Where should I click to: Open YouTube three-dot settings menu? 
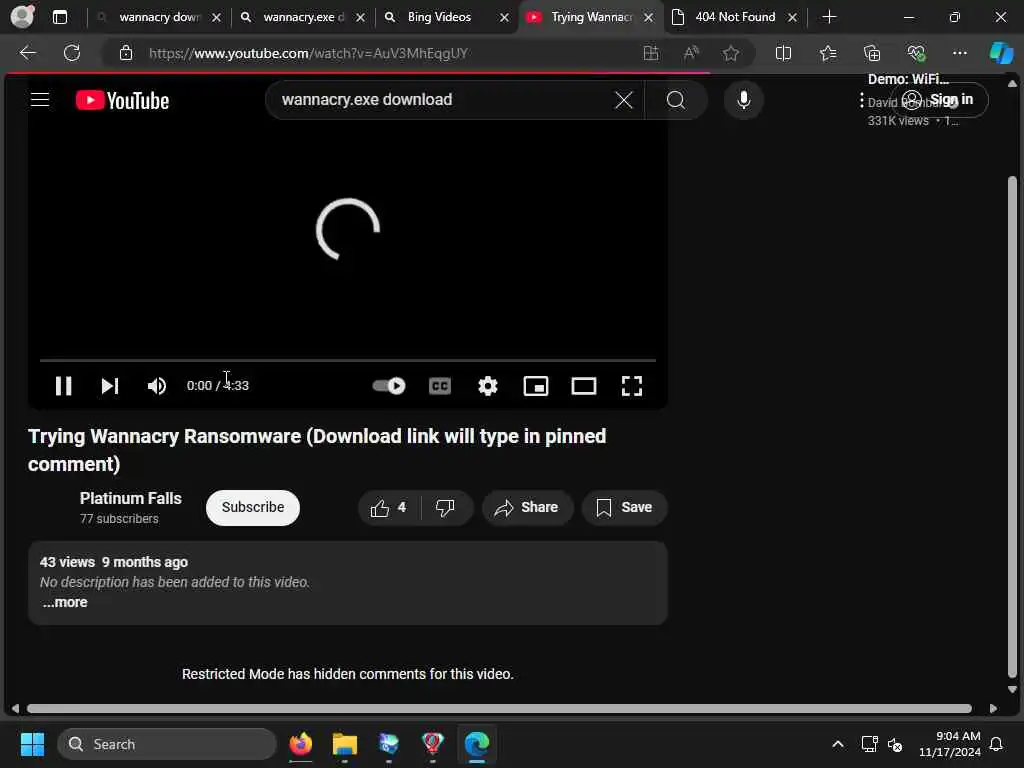pyautogui.click(x=862, y=100)
